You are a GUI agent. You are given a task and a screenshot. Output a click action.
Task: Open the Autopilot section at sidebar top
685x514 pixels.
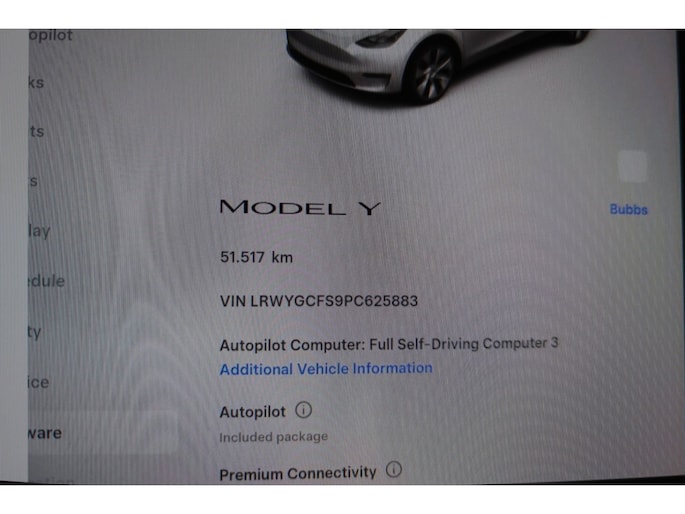(50, 36)
